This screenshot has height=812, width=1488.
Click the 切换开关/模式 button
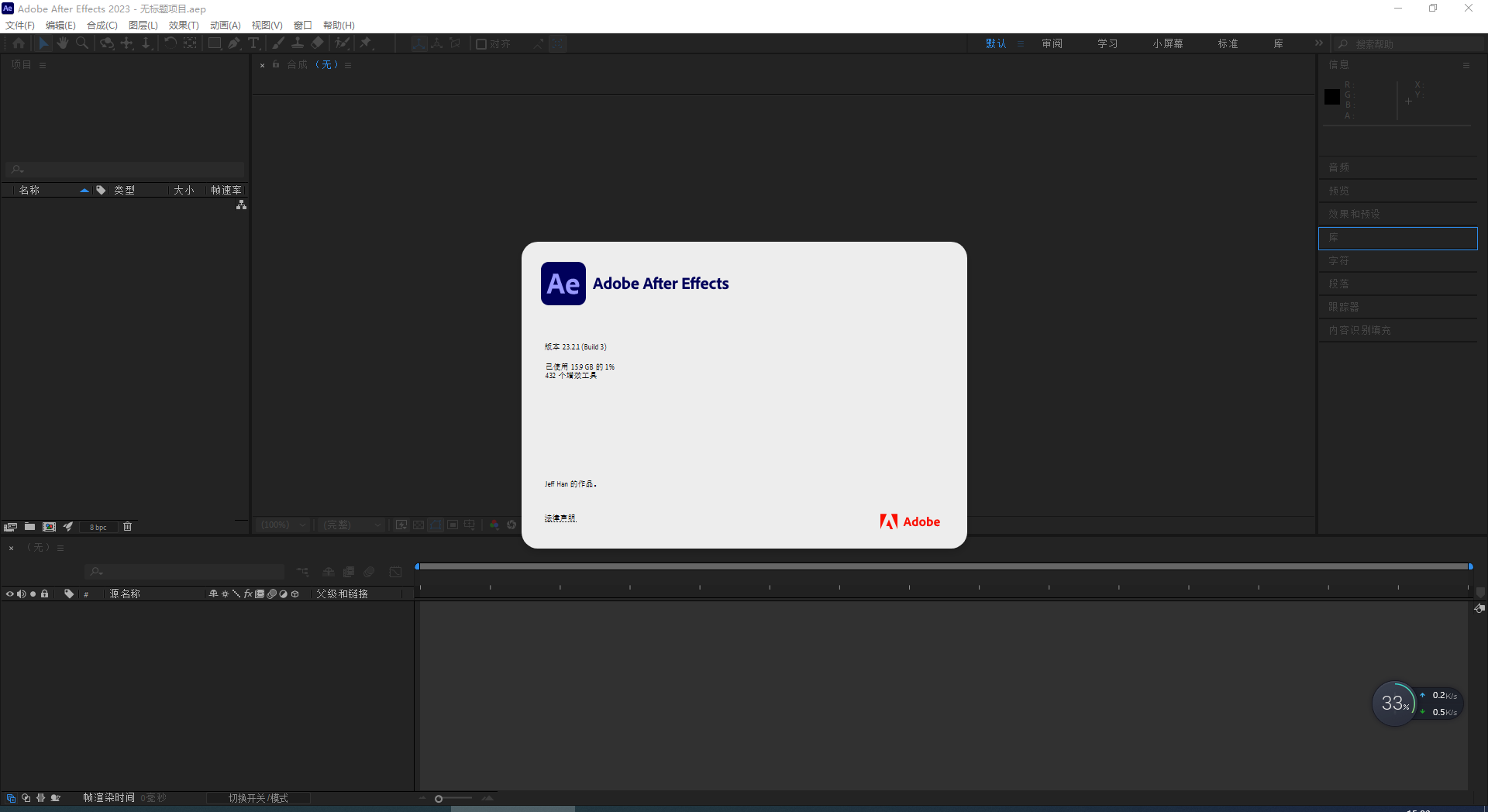[258, 798]
